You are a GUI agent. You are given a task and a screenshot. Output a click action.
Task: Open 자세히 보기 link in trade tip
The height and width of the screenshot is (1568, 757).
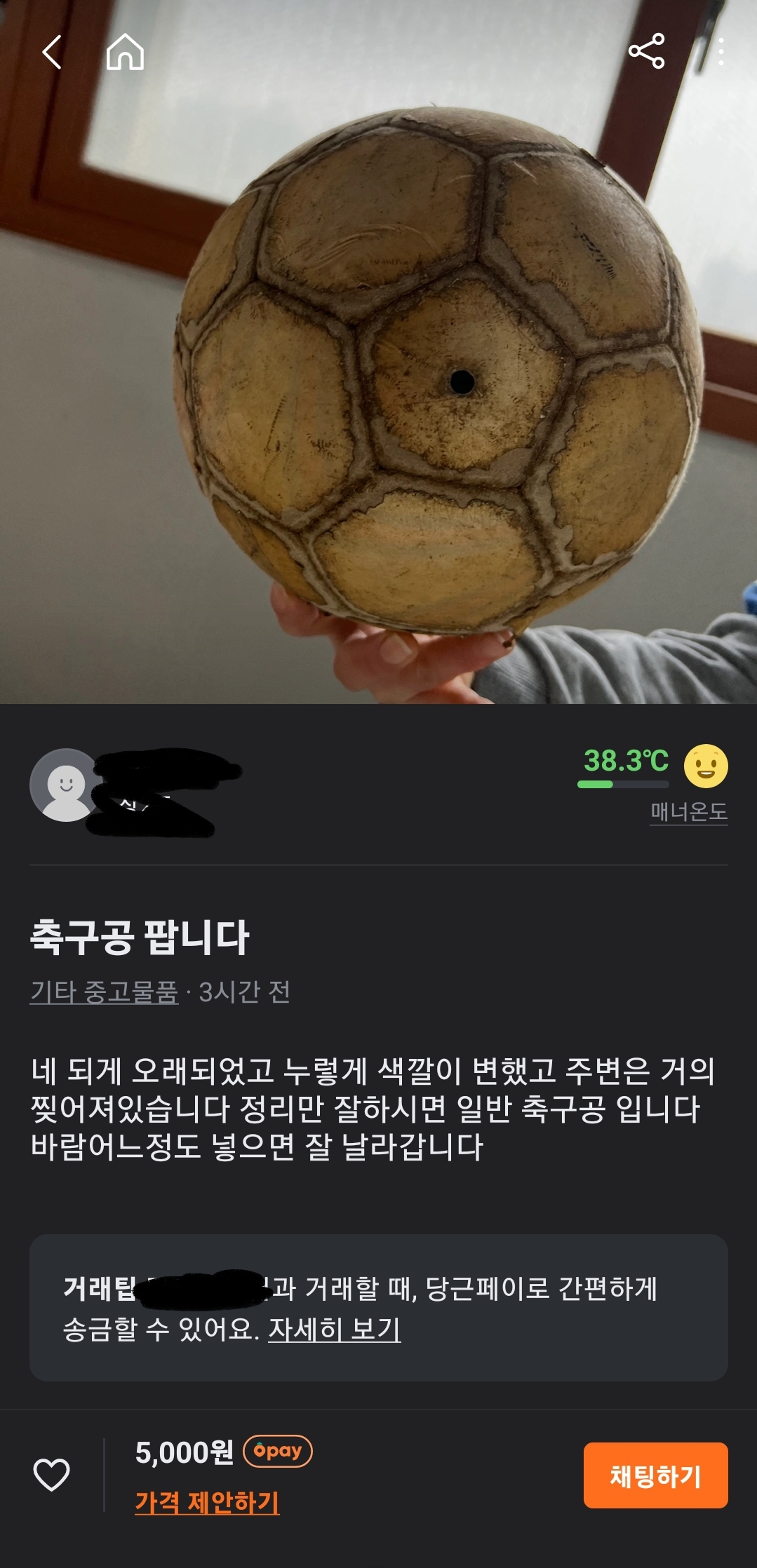[335, 1329]
